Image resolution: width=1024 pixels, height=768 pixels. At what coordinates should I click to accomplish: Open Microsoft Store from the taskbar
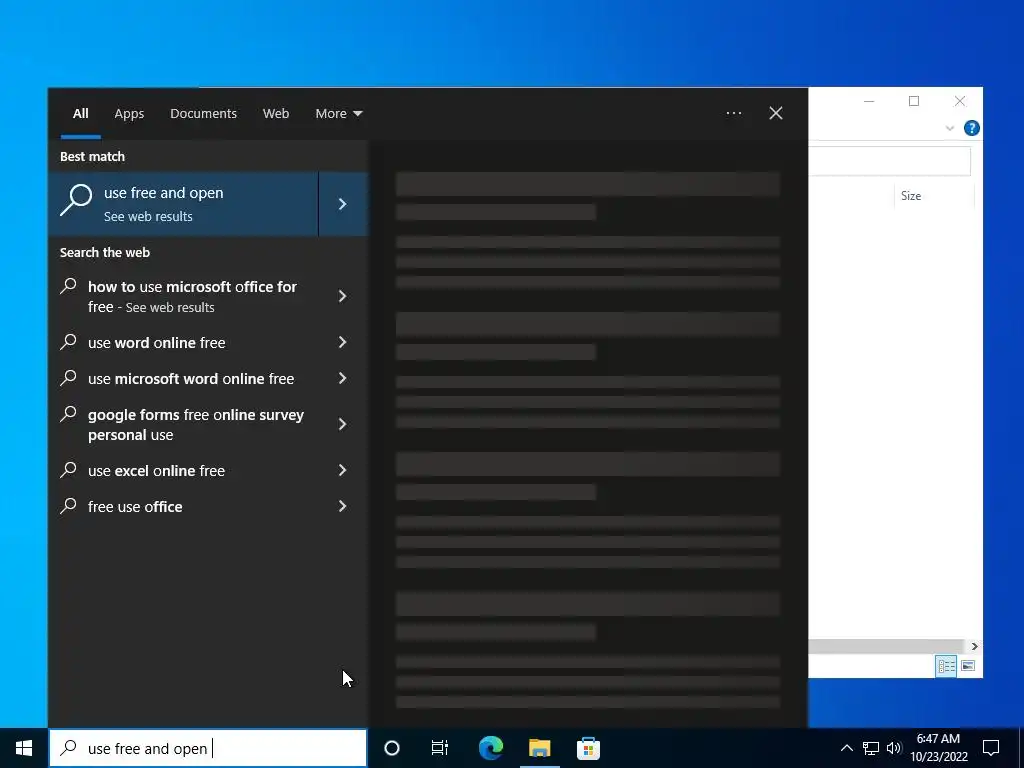pyautogui.click(x=588, y=748)
